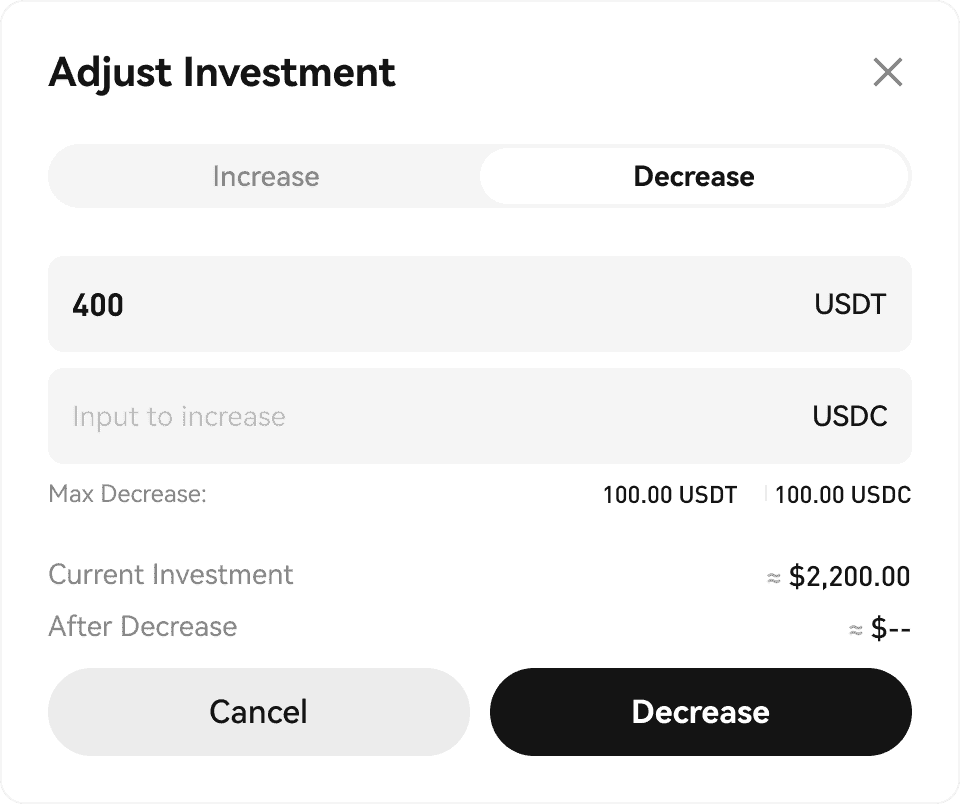Viewport: 960px width, 804px height.
Task: Click the Adjust Investment title
Action: pyautogui.click(x=222, y=73)
